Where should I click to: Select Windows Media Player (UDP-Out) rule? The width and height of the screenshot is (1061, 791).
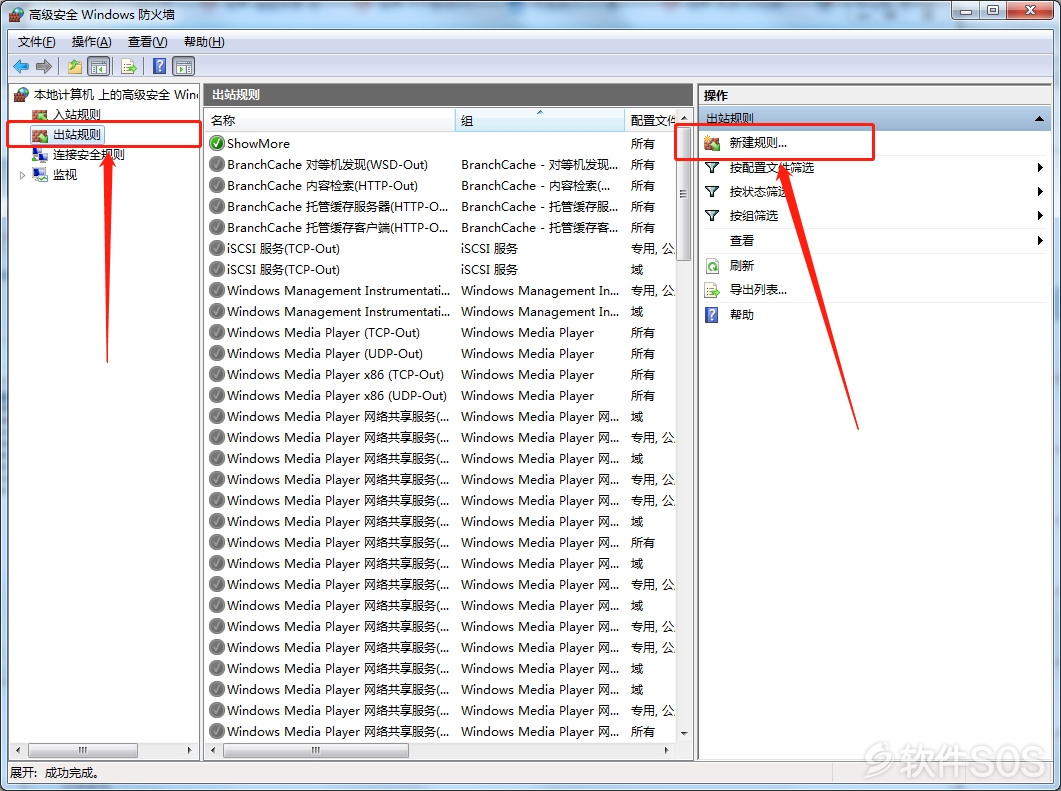pos(442,353)
